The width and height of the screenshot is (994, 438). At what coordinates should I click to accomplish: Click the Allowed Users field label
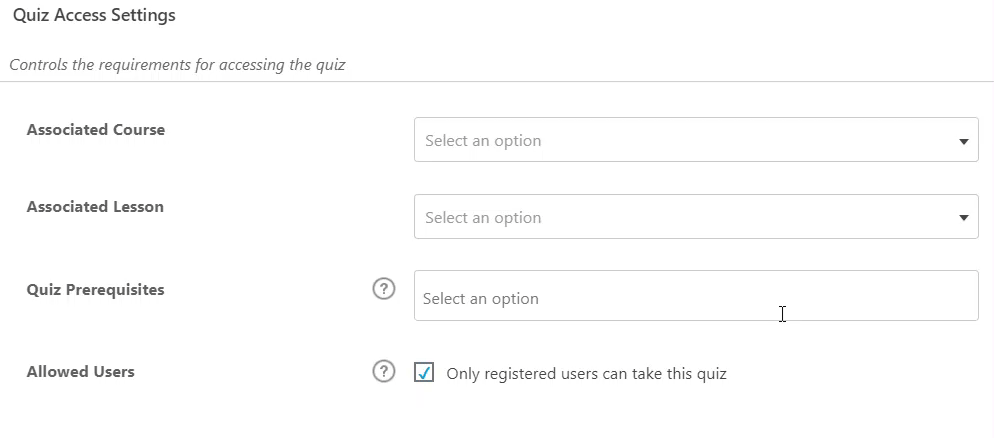[81, 372]
